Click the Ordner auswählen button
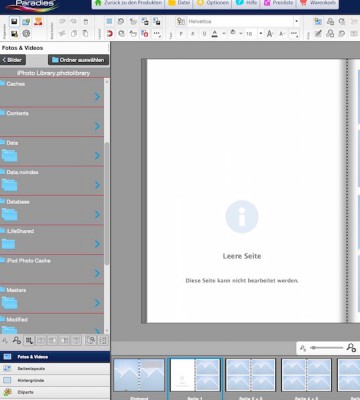Image resolution: width=360 pixels, height=400 pixels. (78, 60)
